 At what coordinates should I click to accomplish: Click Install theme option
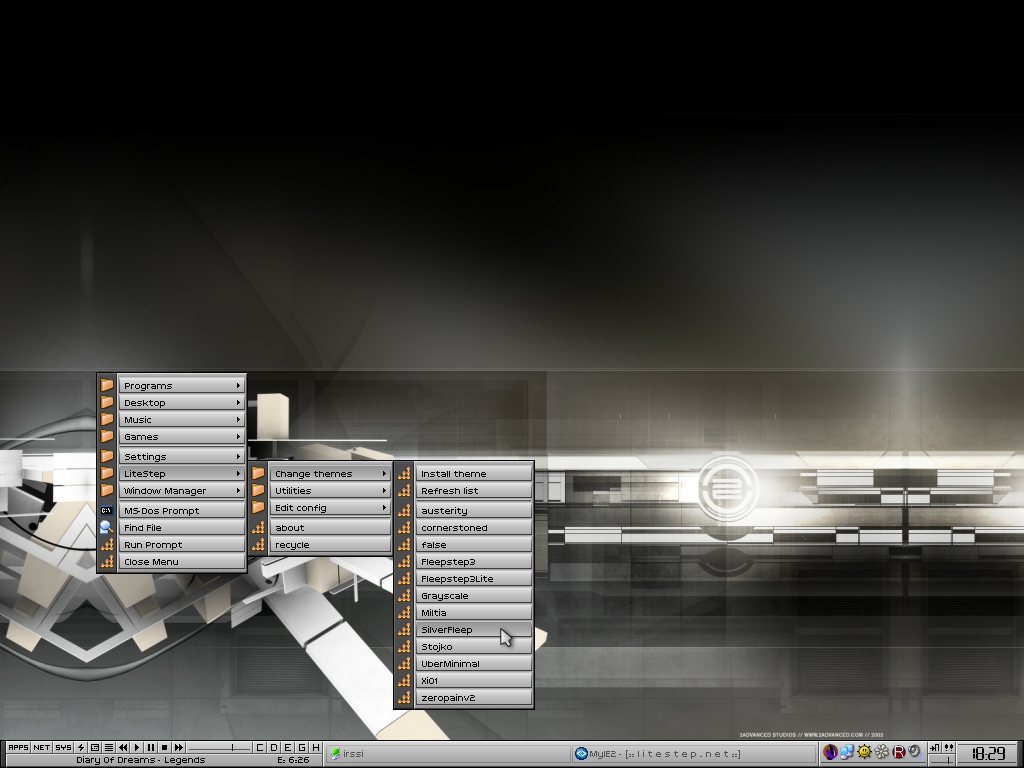click(474, 473)
